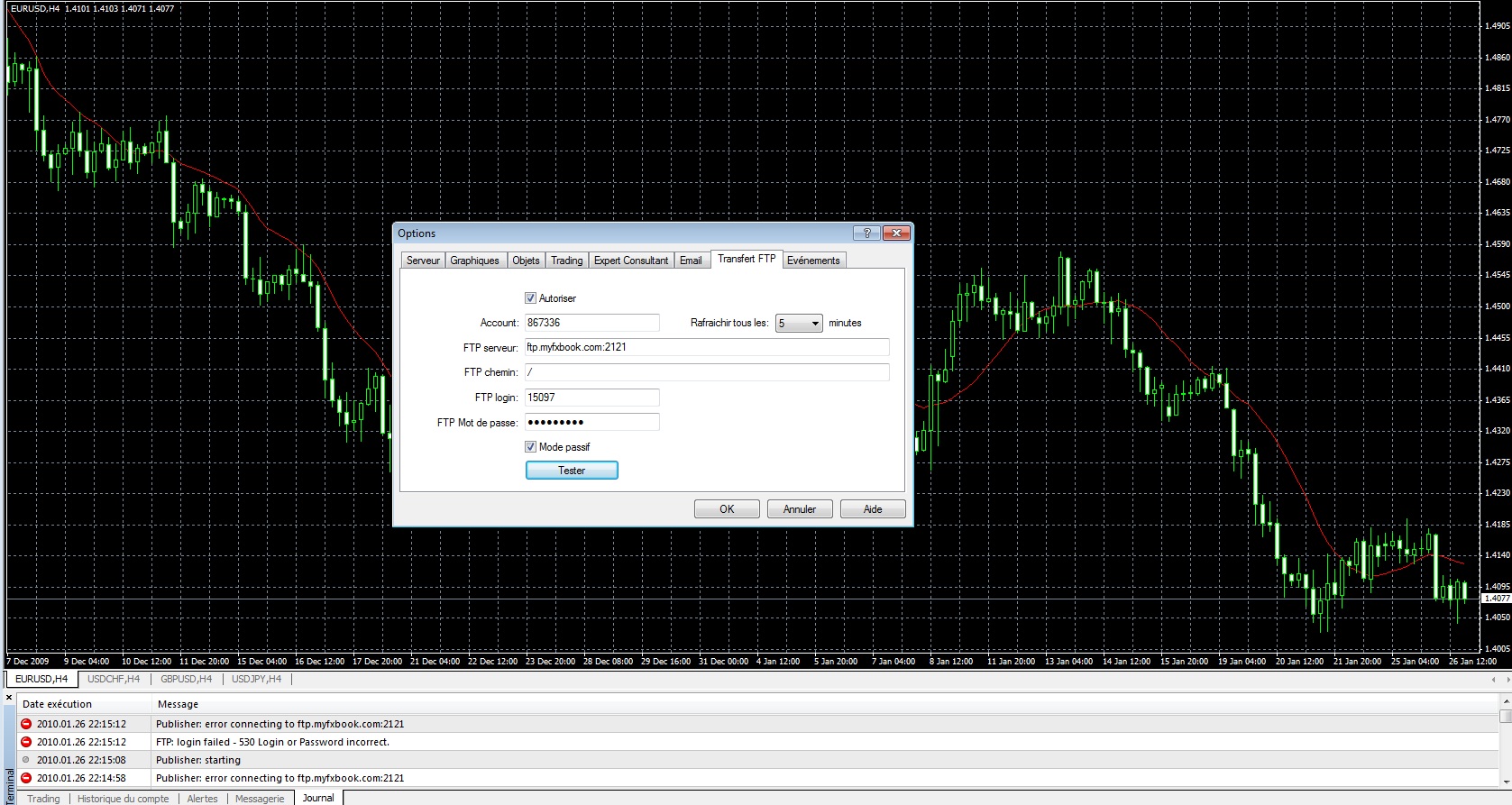Viewport: 1512px width, 805px height.
Task: Open the Historique du compte terminal tab
Action: pos(123,799)
